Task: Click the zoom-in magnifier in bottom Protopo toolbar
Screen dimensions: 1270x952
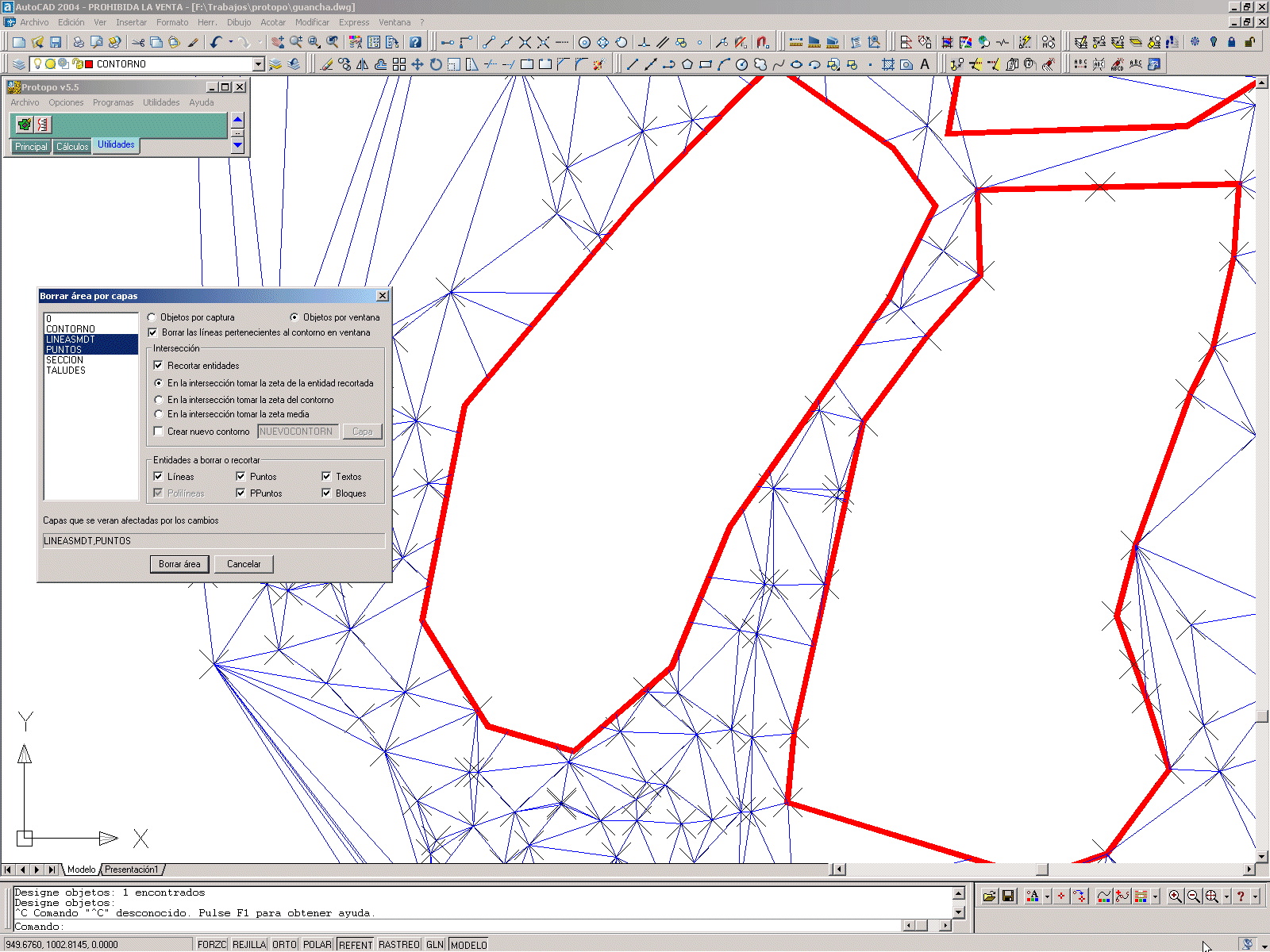Action: pos(1176,896)
